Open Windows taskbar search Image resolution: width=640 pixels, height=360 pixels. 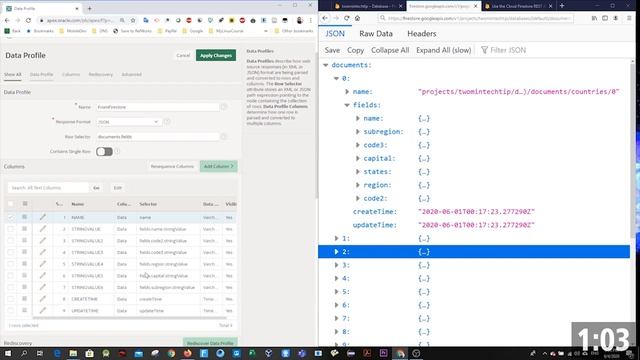point(24,353)
